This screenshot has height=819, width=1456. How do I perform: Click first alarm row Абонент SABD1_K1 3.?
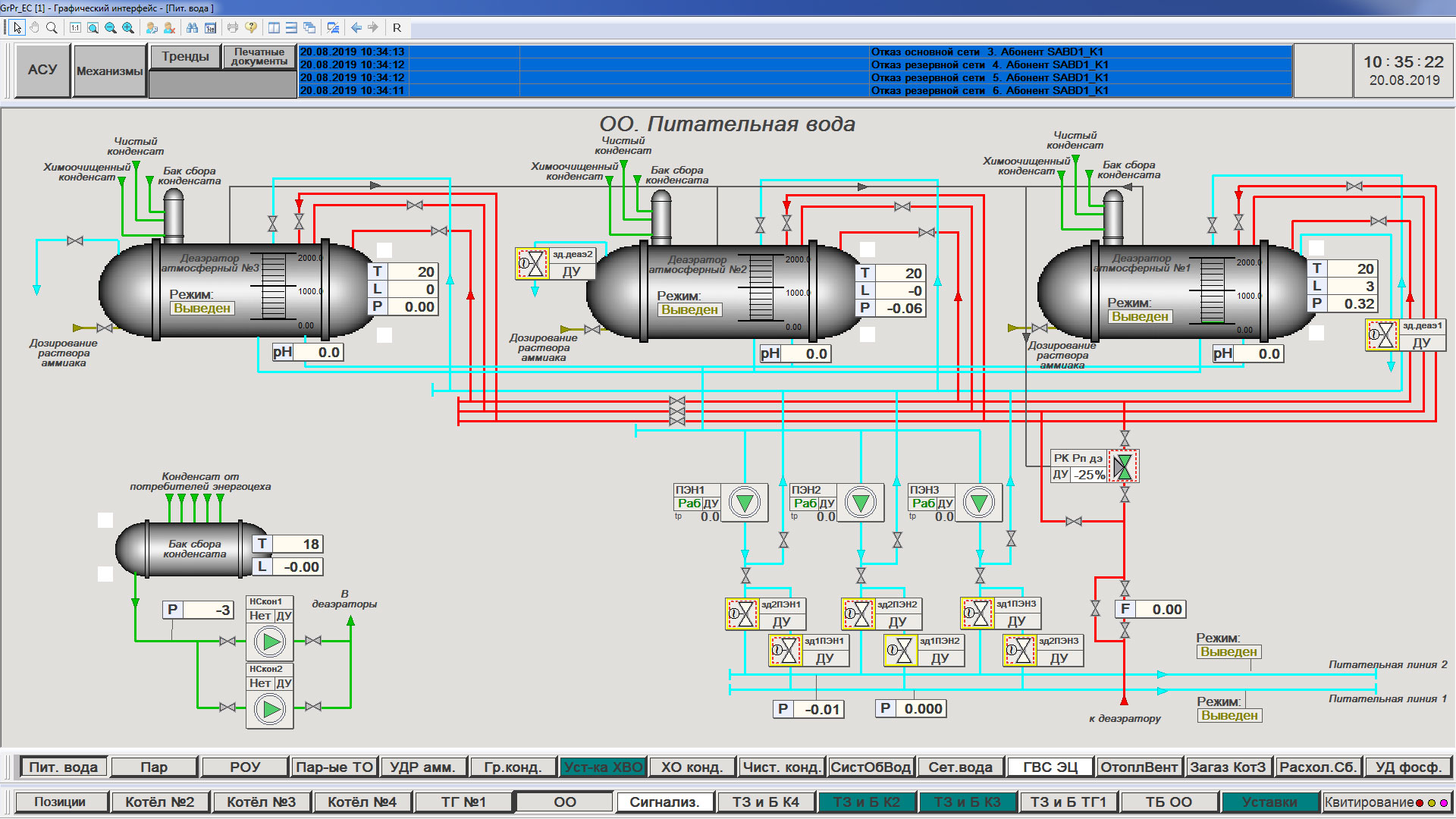click(795, 52)
